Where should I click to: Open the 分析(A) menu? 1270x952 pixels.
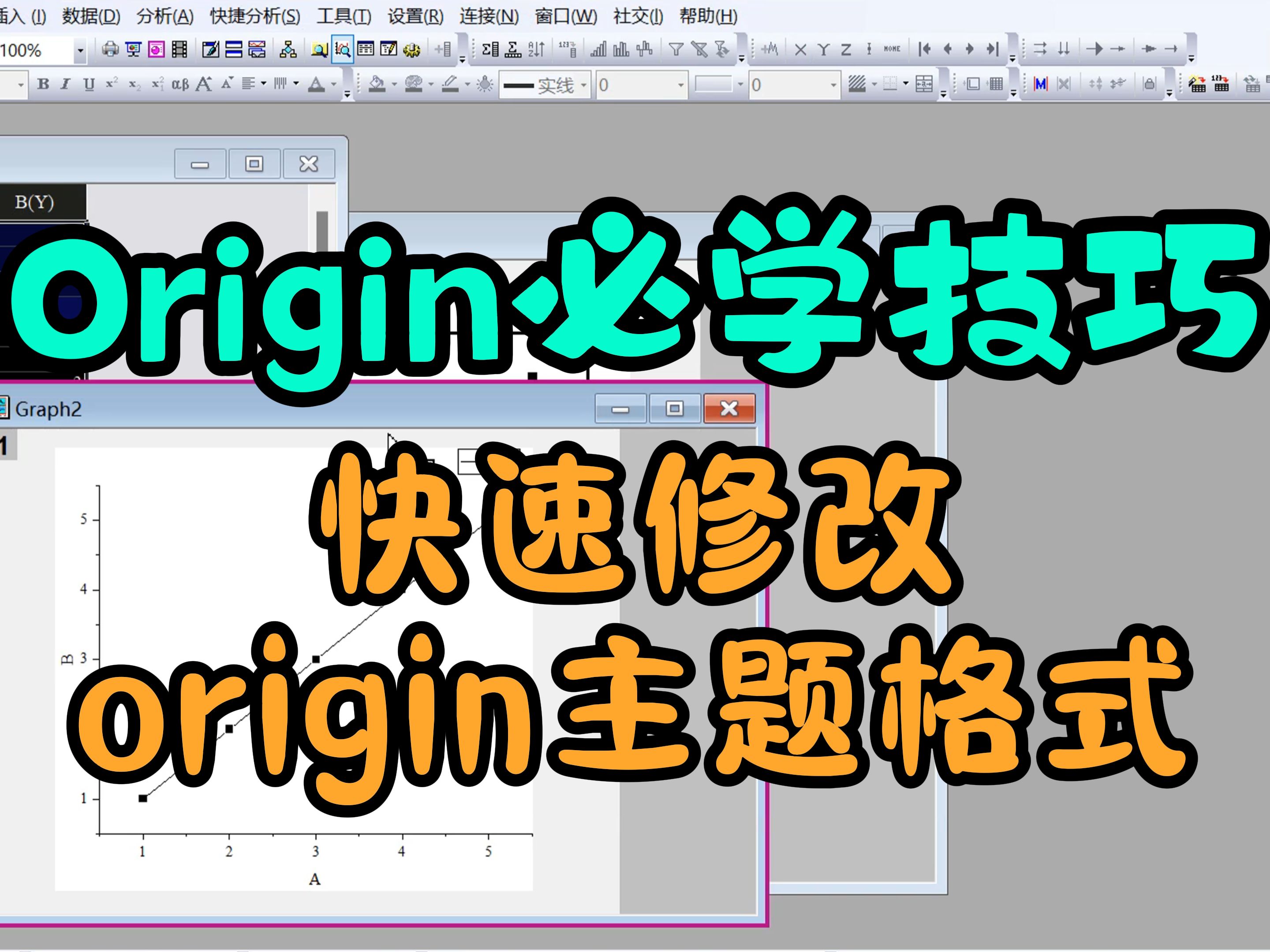point(165,16)
